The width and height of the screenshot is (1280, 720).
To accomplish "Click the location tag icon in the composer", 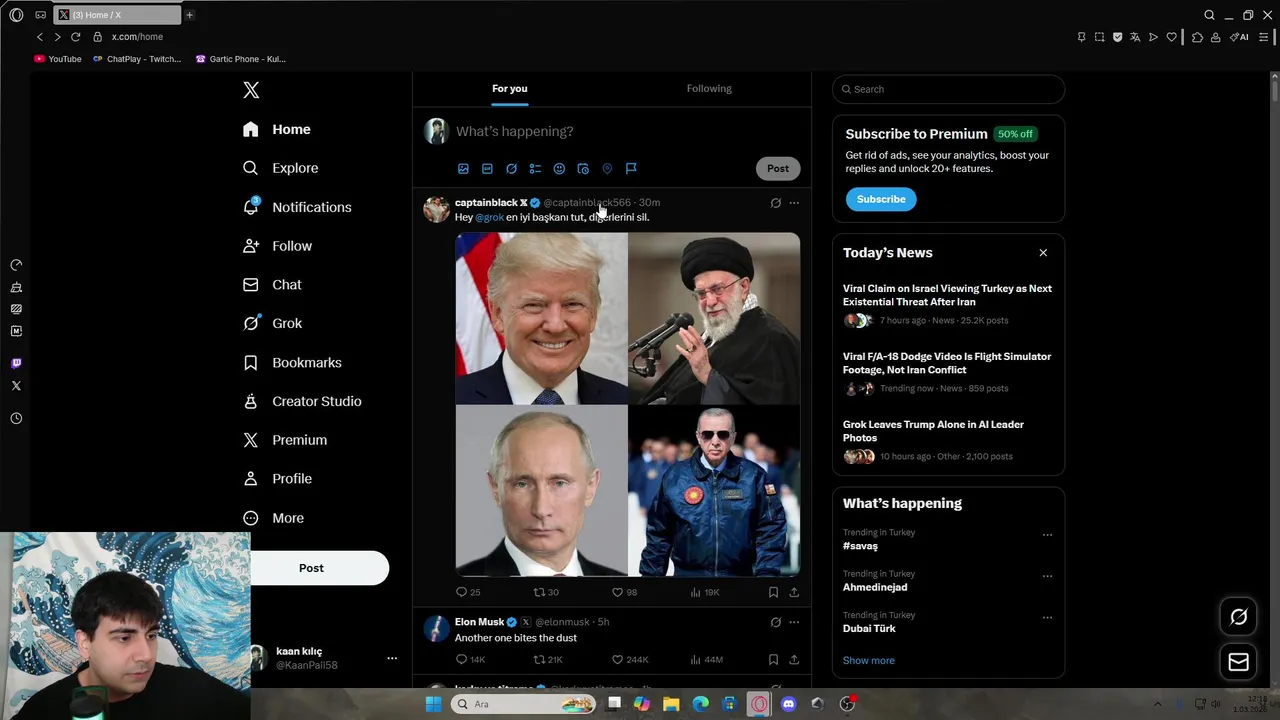I will pyautogui.click(x=607, y=169).
